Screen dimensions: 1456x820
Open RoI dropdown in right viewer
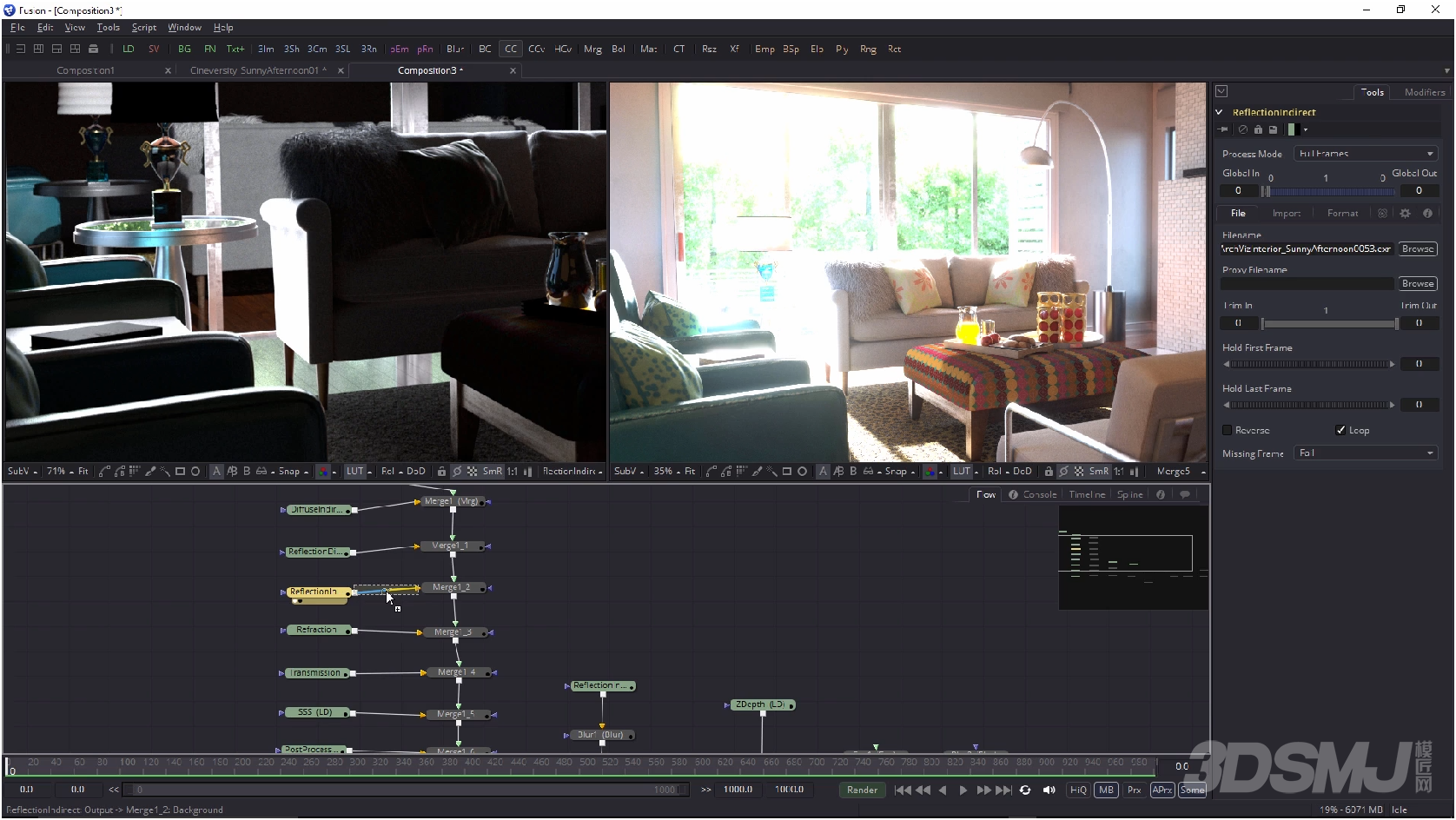pyautogui.click(x=998, y=472)
